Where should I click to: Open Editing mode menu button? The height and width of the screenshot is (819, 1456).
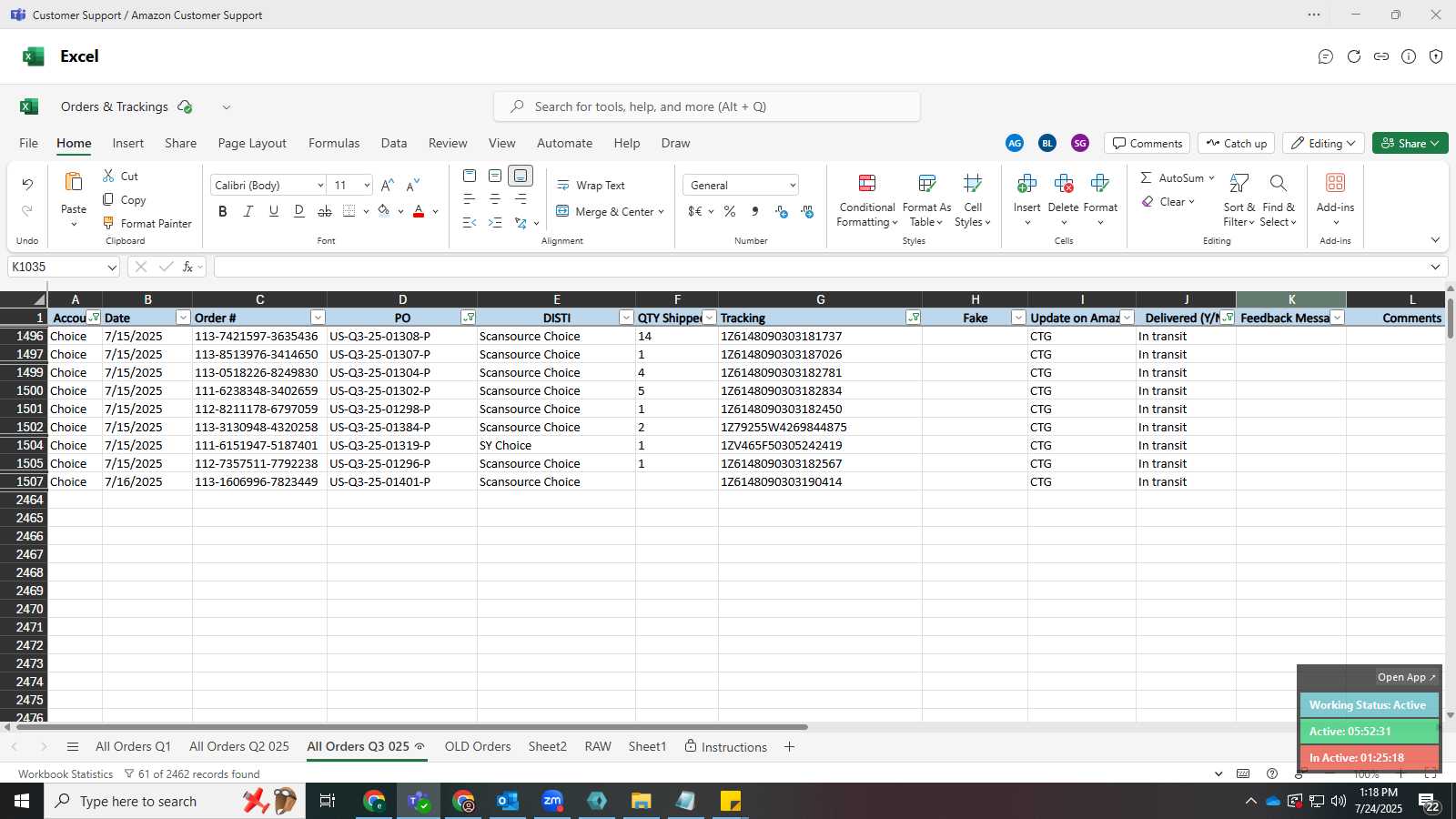[x=1323, y=143]
